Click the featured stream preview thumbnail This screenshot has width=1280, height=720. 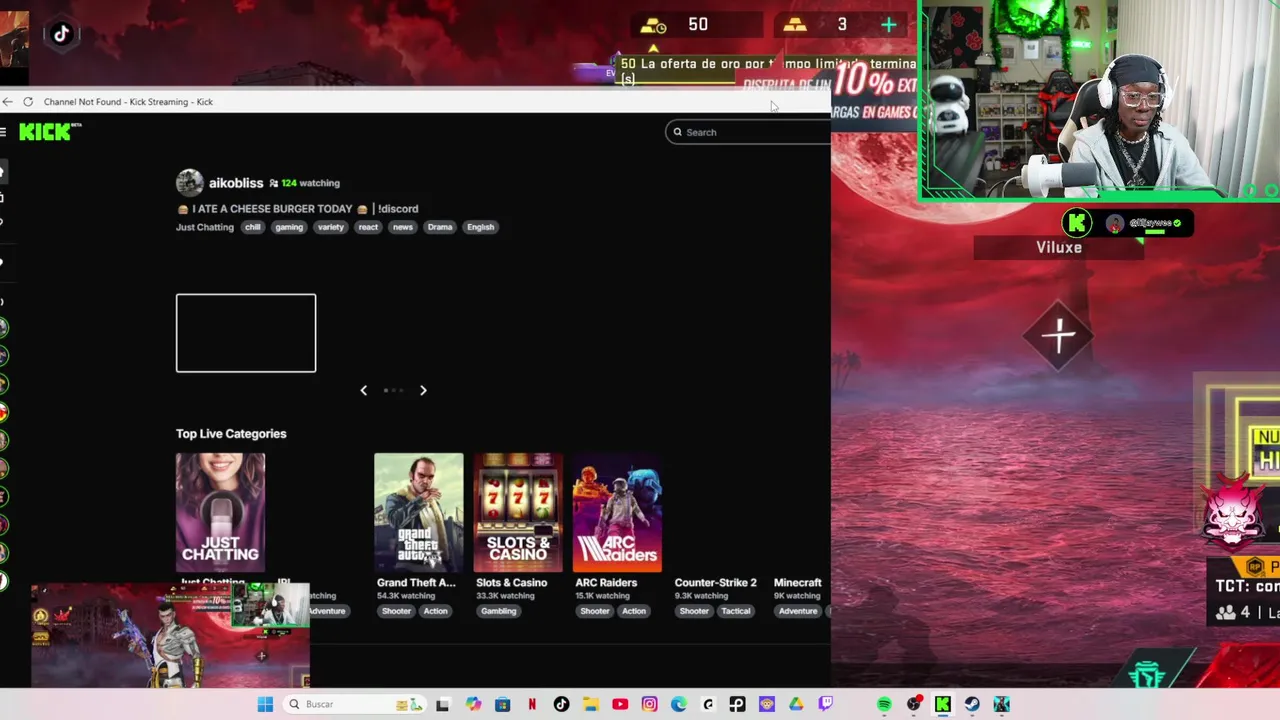pyautogui.click(x=246, y=333)
